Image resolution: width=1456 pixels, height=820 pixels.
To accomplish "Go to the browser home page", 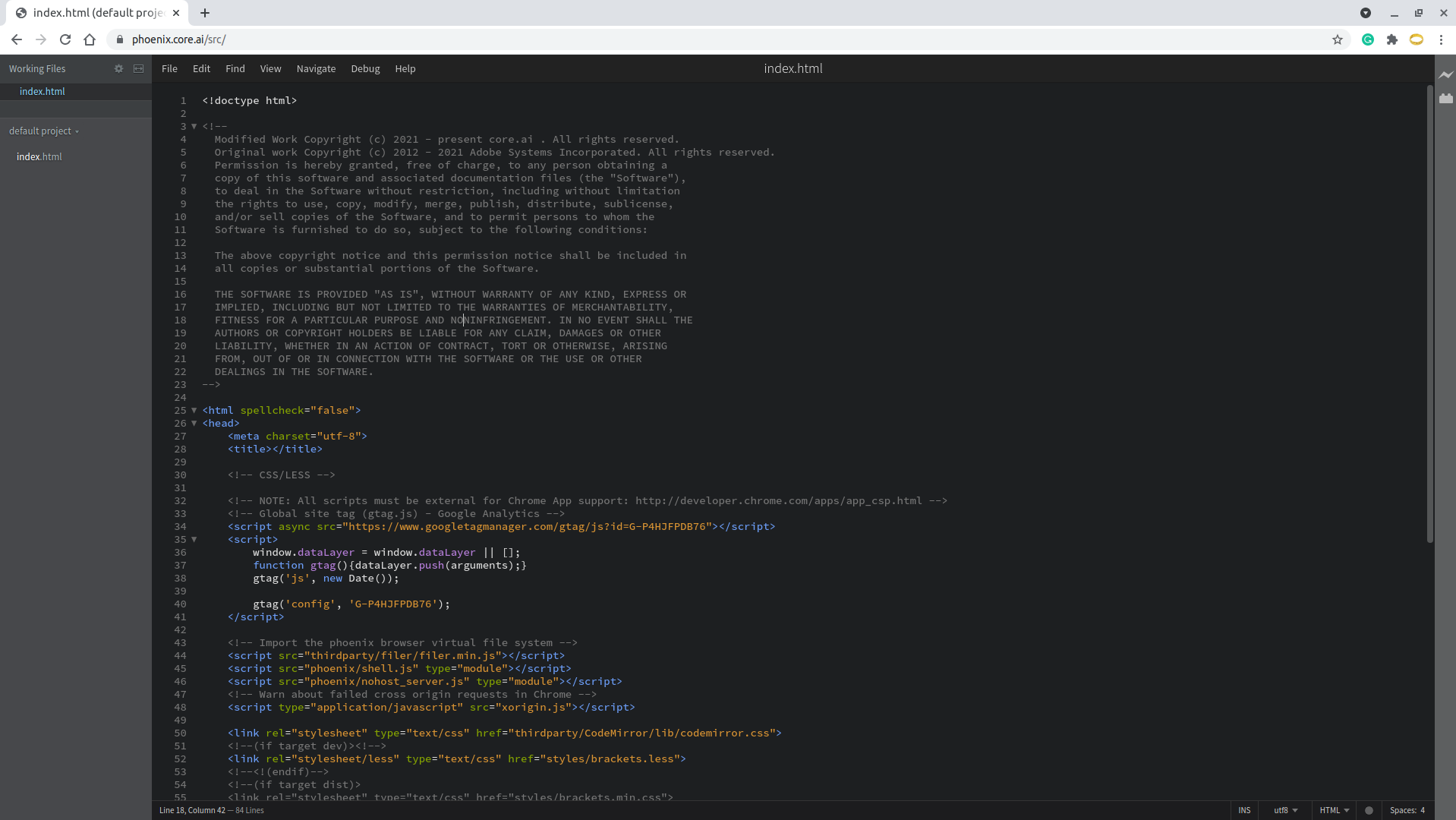I will [x=90, y=39].
